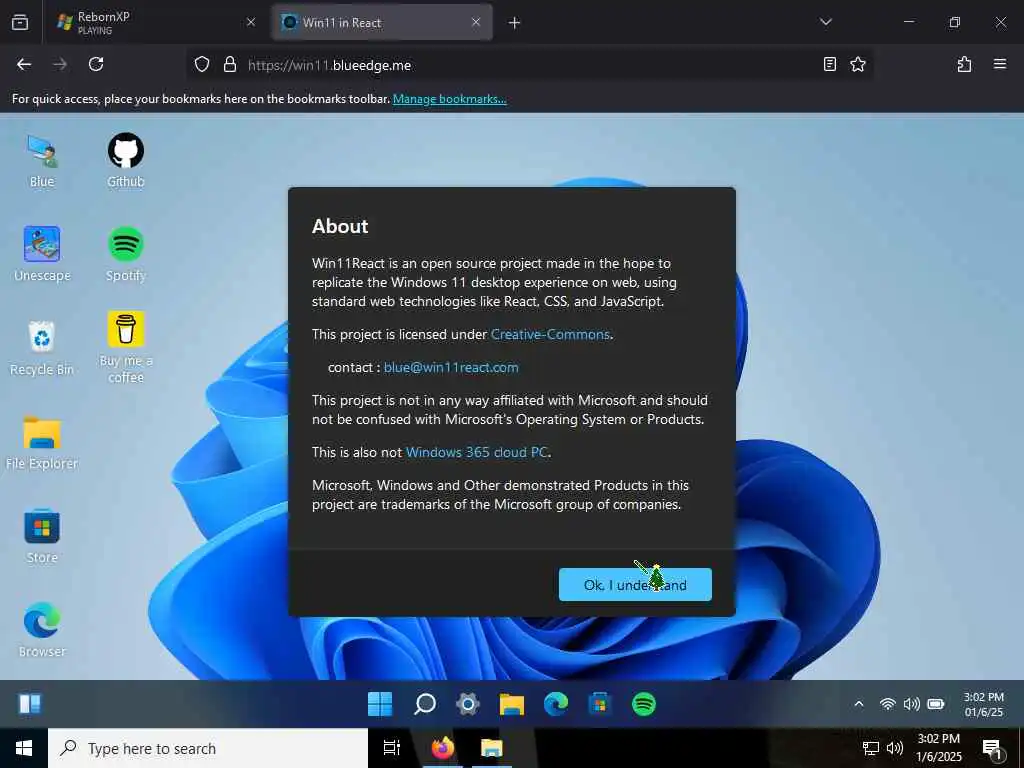This screenshot has height=768, width=1024.
Task: Click the tracking protection shield icon
Action: (202, 65)
